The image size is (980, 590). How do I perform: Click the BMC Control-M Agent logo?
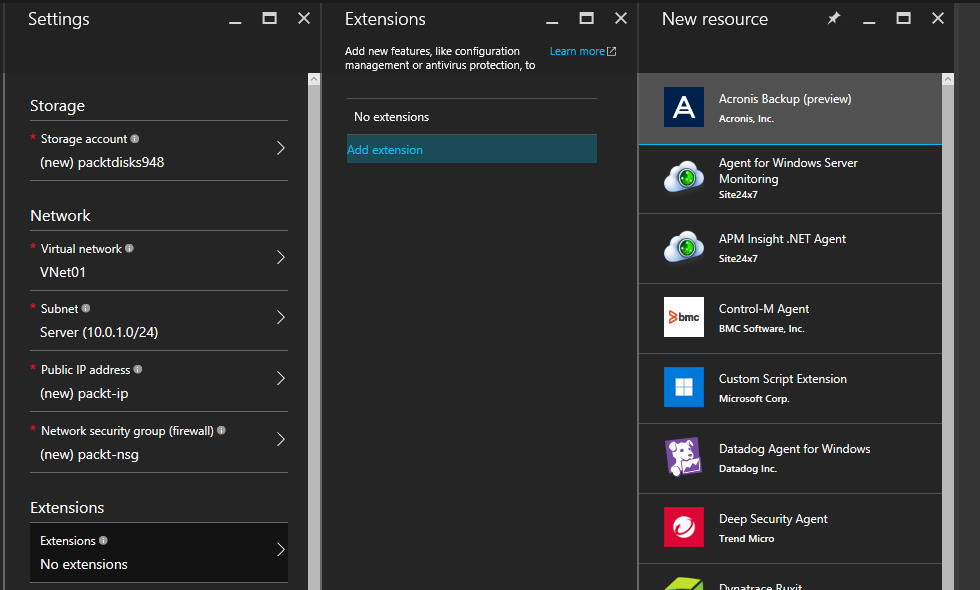684,317
